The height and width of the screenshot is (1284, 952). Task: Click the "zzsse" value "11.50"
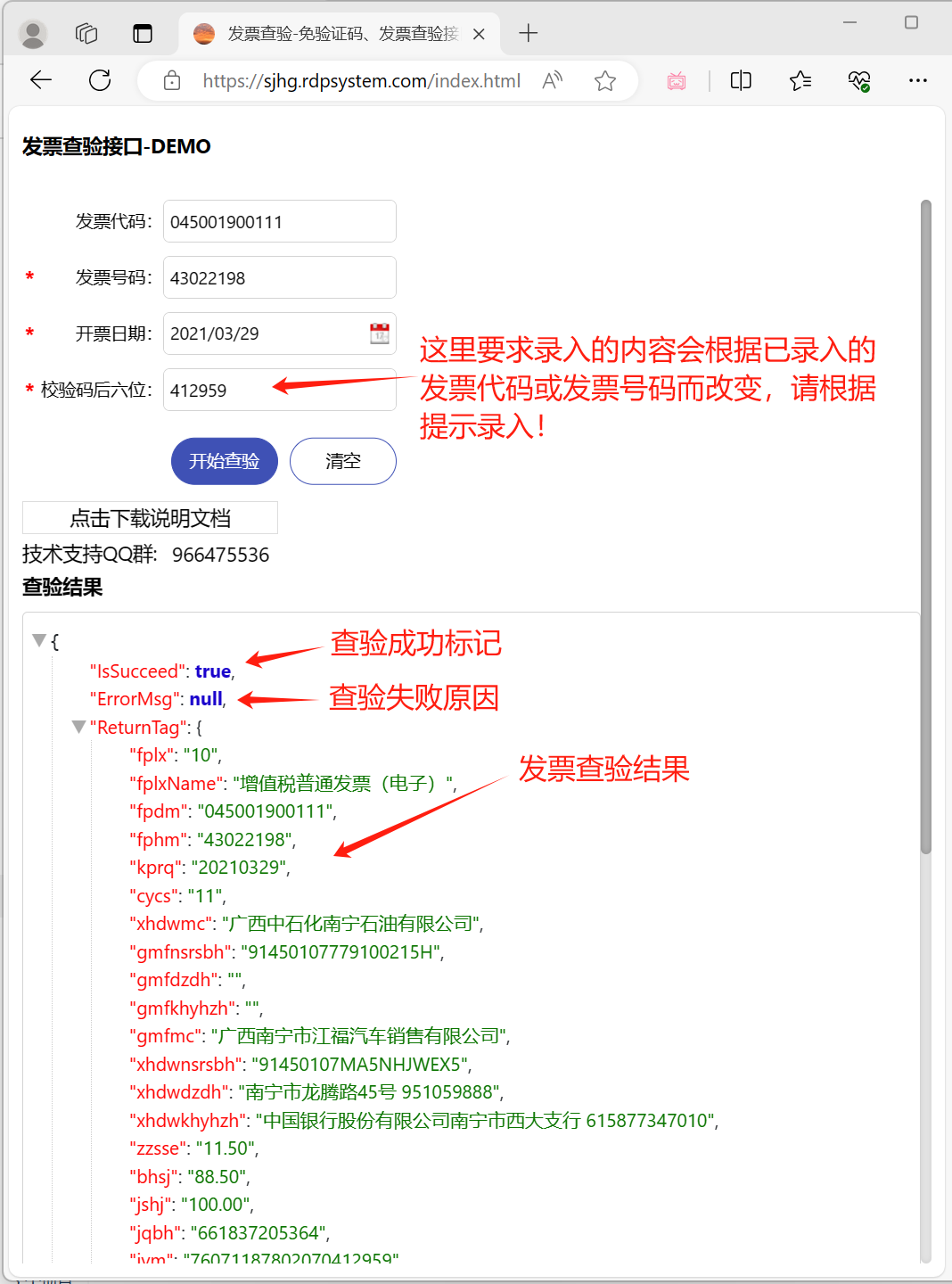226,1148
